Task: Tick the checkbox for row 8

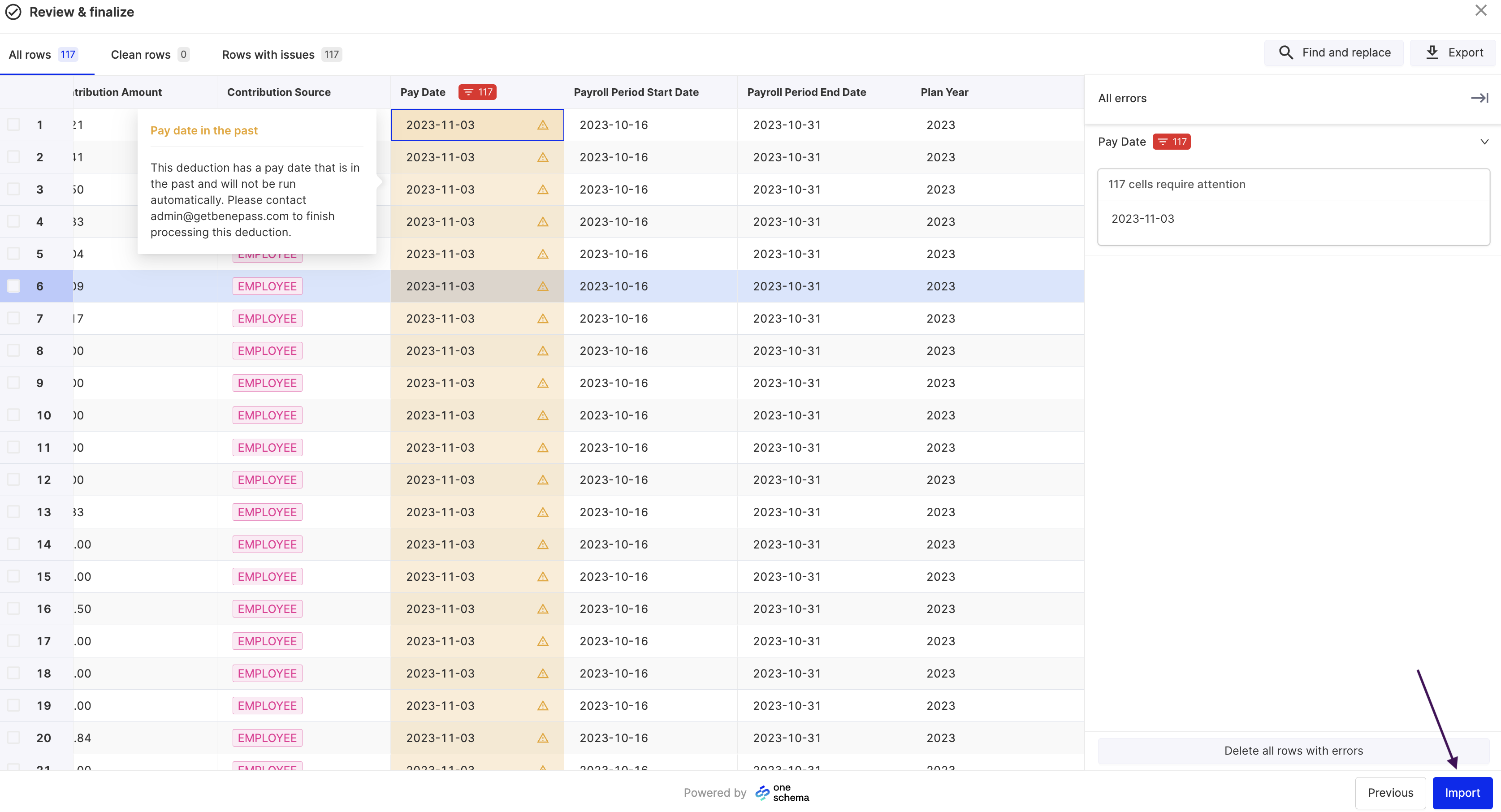Action: 13,351
